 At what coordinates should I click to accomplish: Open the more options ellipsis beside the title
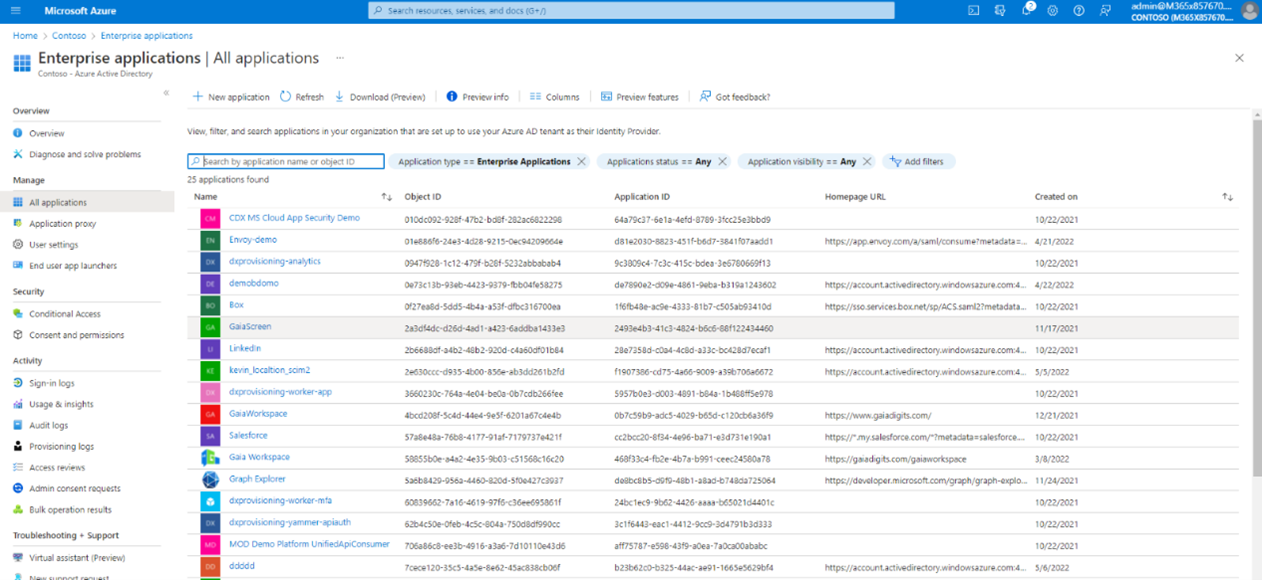(x=340, y=58)
